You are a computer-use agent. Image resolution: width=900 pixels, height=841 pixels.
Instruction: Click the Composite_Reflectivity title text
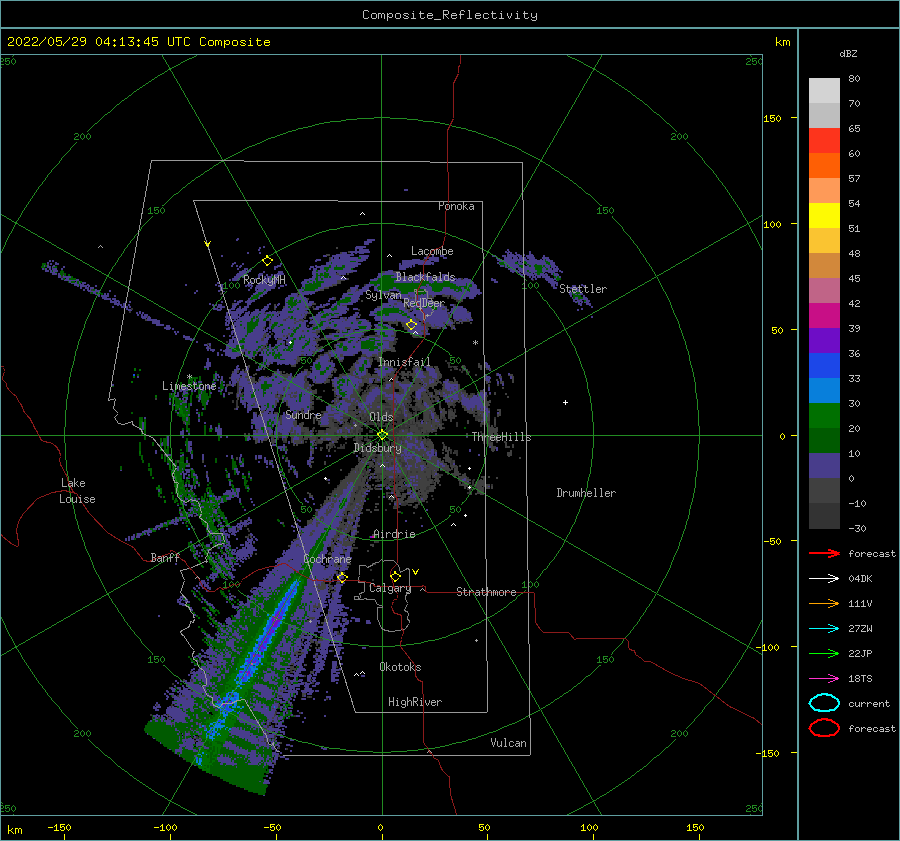[450, 15]
